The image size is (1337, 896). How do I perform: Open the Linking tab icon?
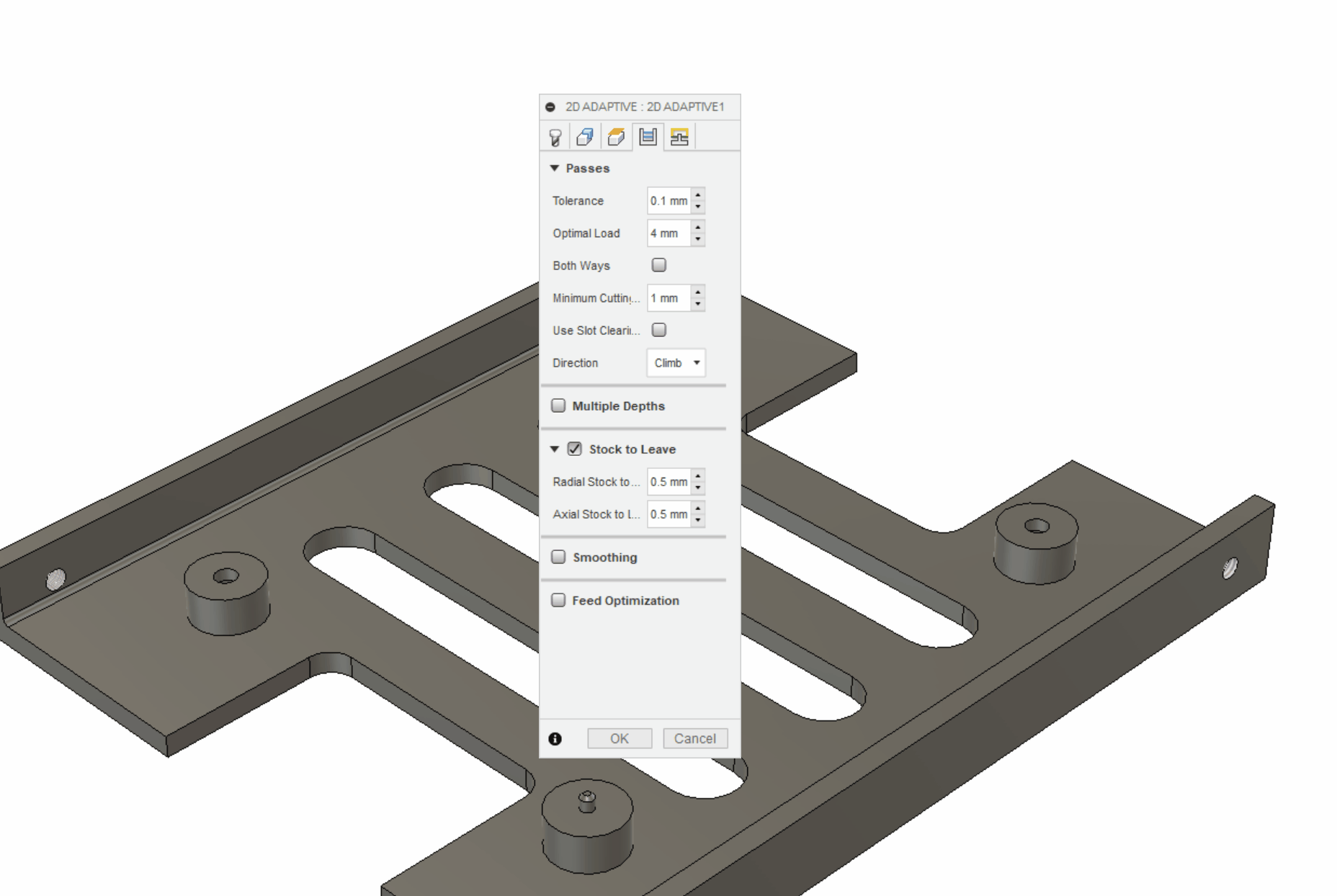pyautogui.click(x=677, y=135)
